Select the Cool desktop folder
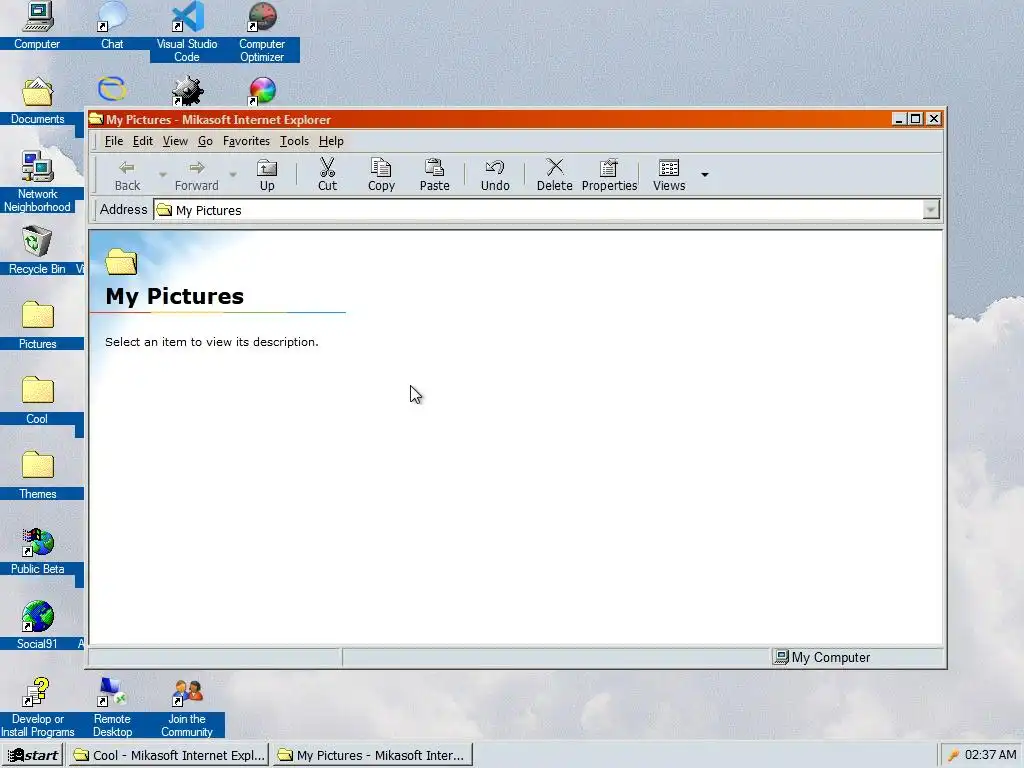1024x768 pixels. coord(37,400)
